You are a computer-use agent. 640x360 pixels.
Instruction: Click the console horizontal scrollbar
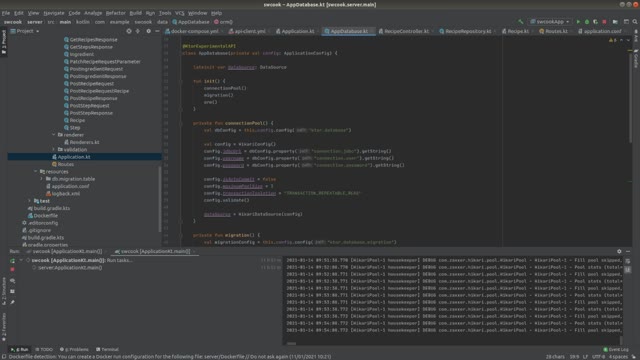(291, 343)
